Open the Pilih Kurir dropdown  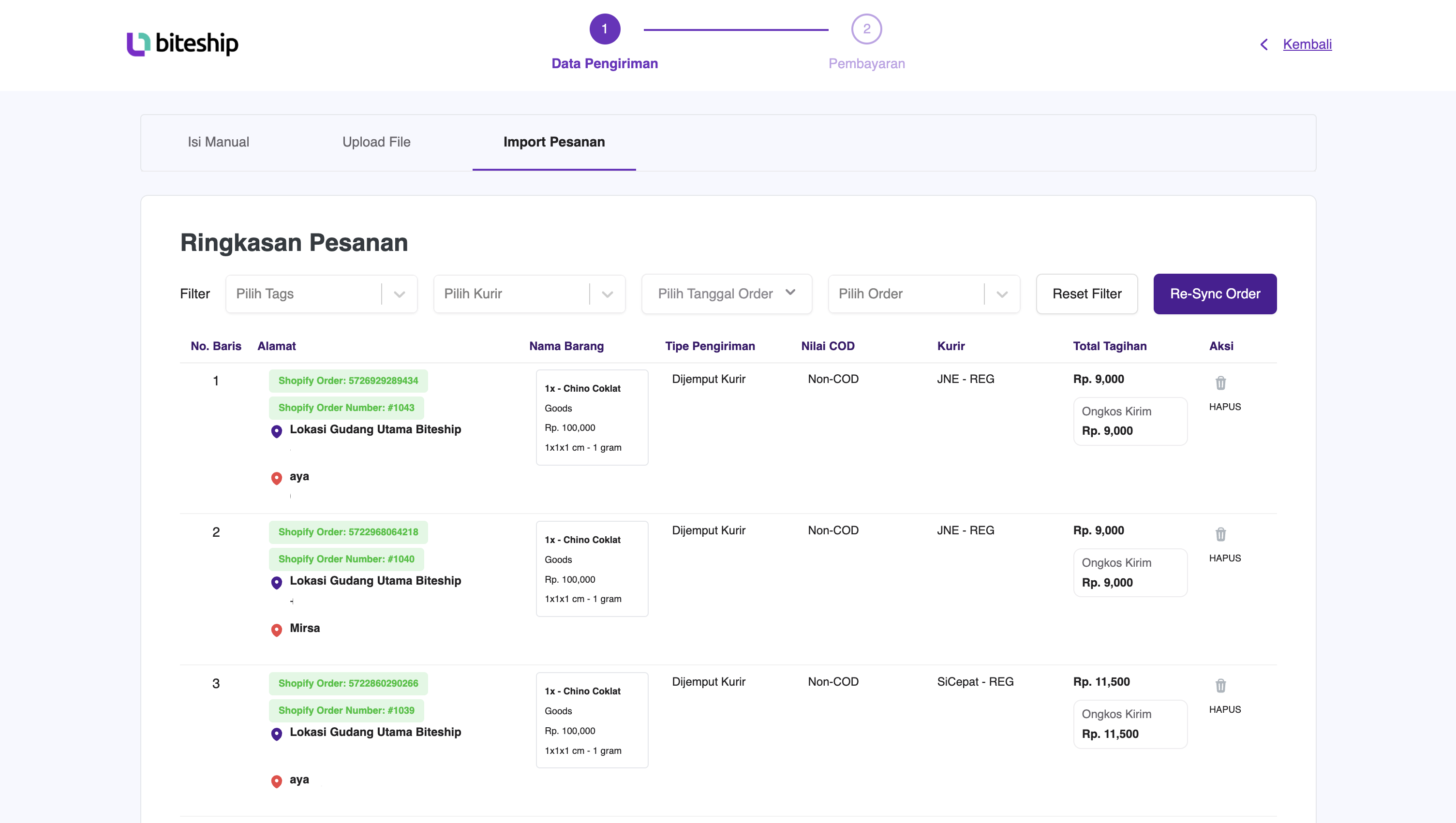[529, 294]
